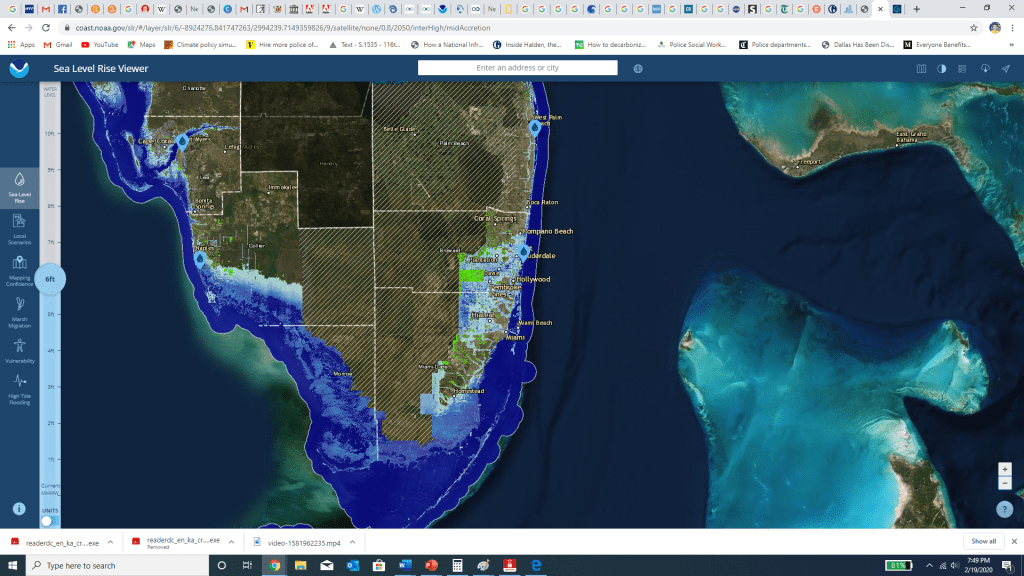1024x576 pixels.
Task: Open the Sea Level Rise panel
Action: (x=19, y=185)
